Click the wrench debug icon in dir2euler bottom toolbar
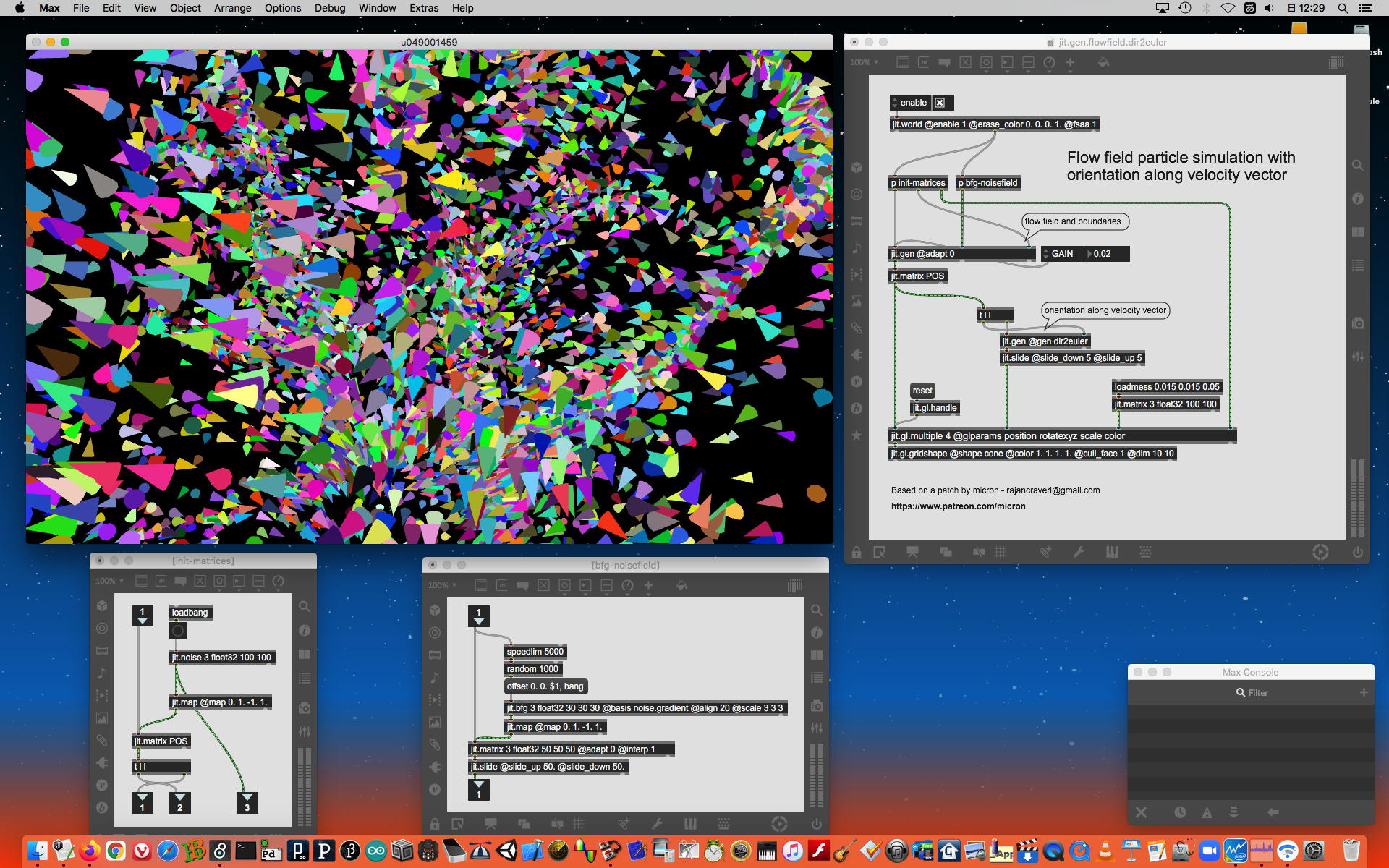The image size is (1389, 868). pyautogui.click(x=1078, y=552)
